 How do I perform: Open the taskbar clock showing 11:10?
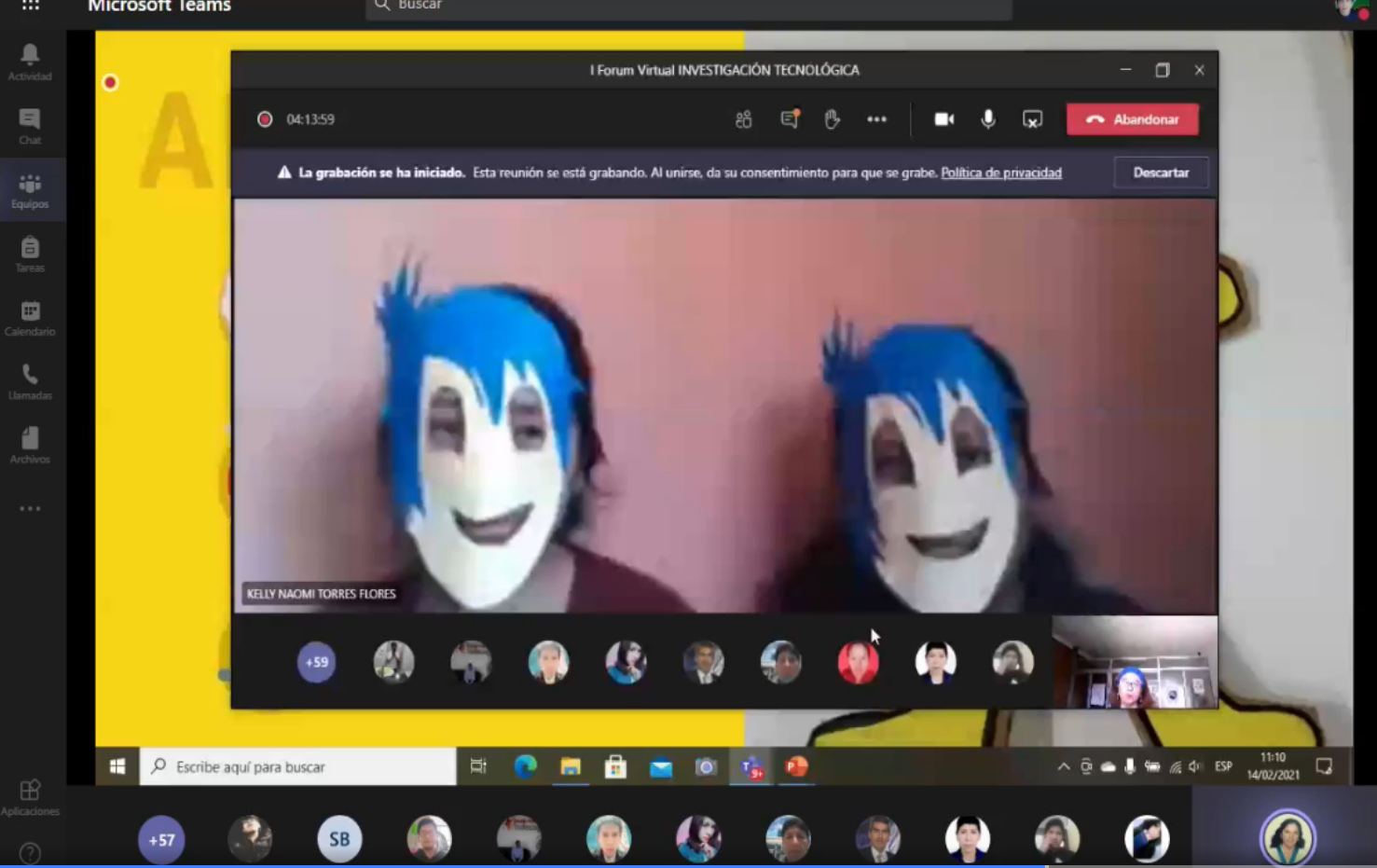click(1273, 766)
